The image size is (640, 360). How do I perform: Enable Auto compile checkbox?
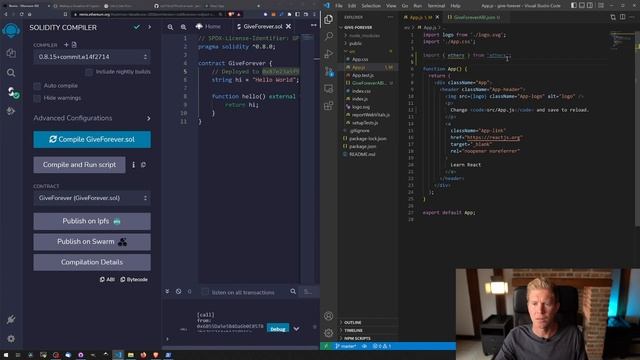pyautogui.click(x=37, y=86)
